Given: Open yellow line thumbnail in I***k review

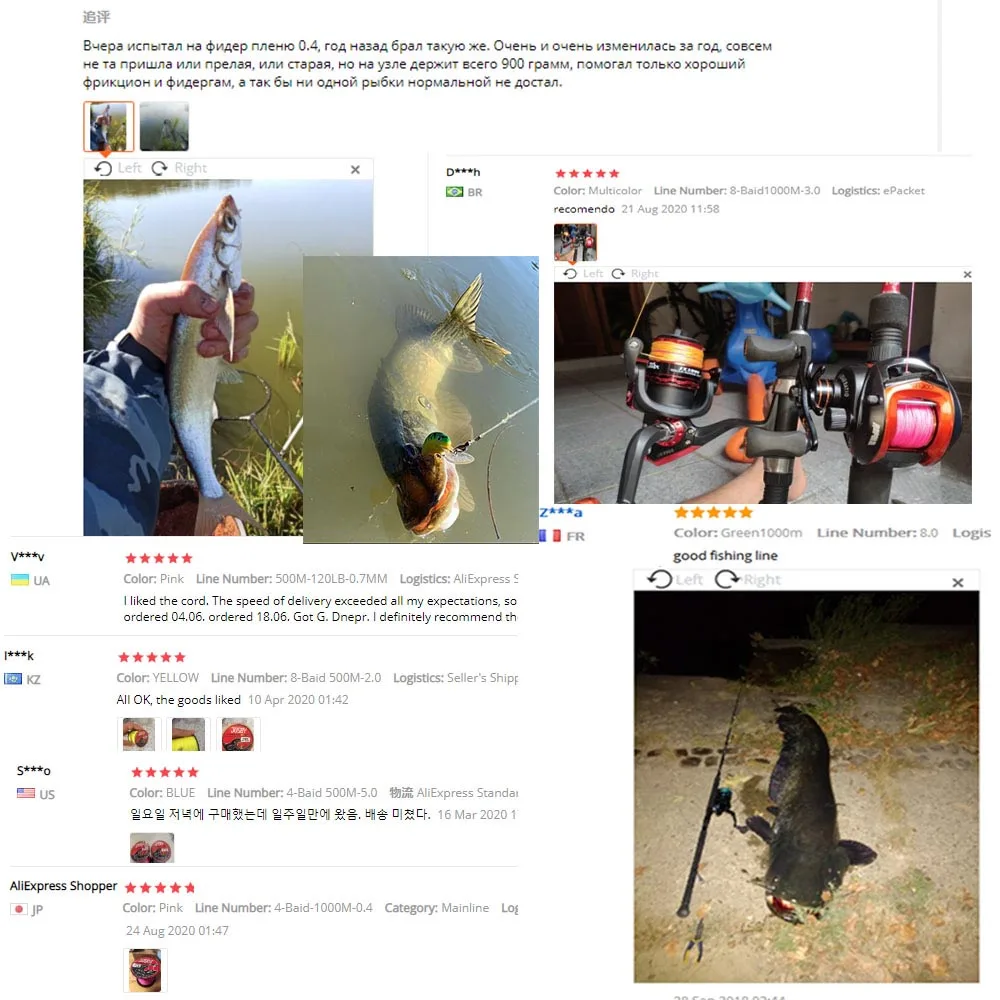Looking at the screenshot, I should point(188,733).
